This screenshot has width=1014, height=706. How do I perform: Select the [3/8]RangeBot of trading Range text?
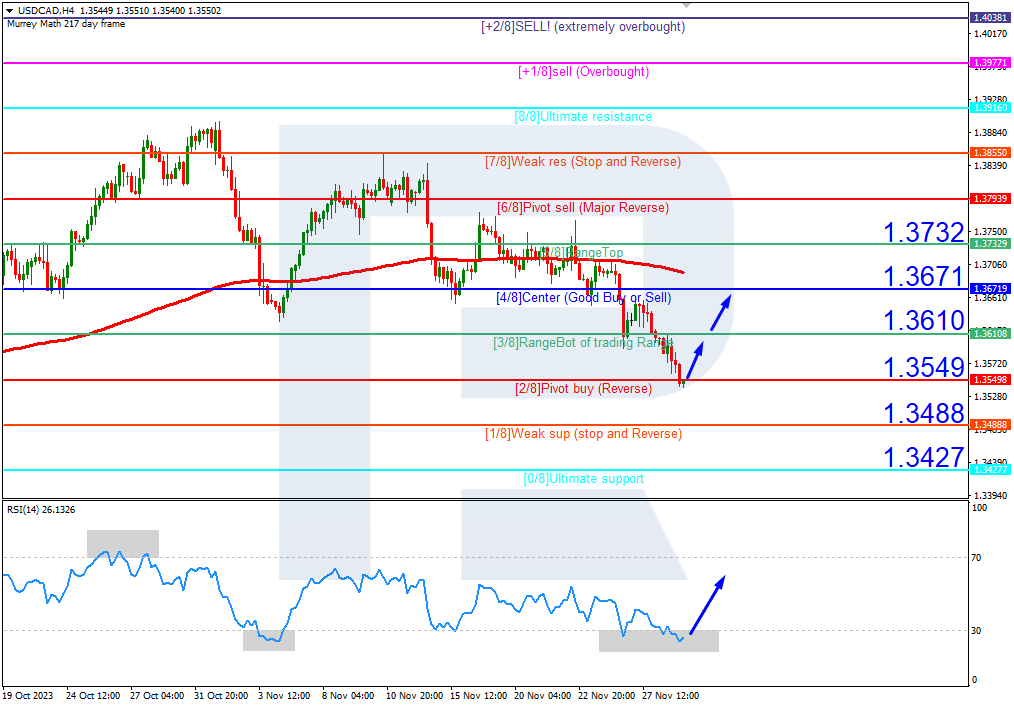(x=583, y=343)
